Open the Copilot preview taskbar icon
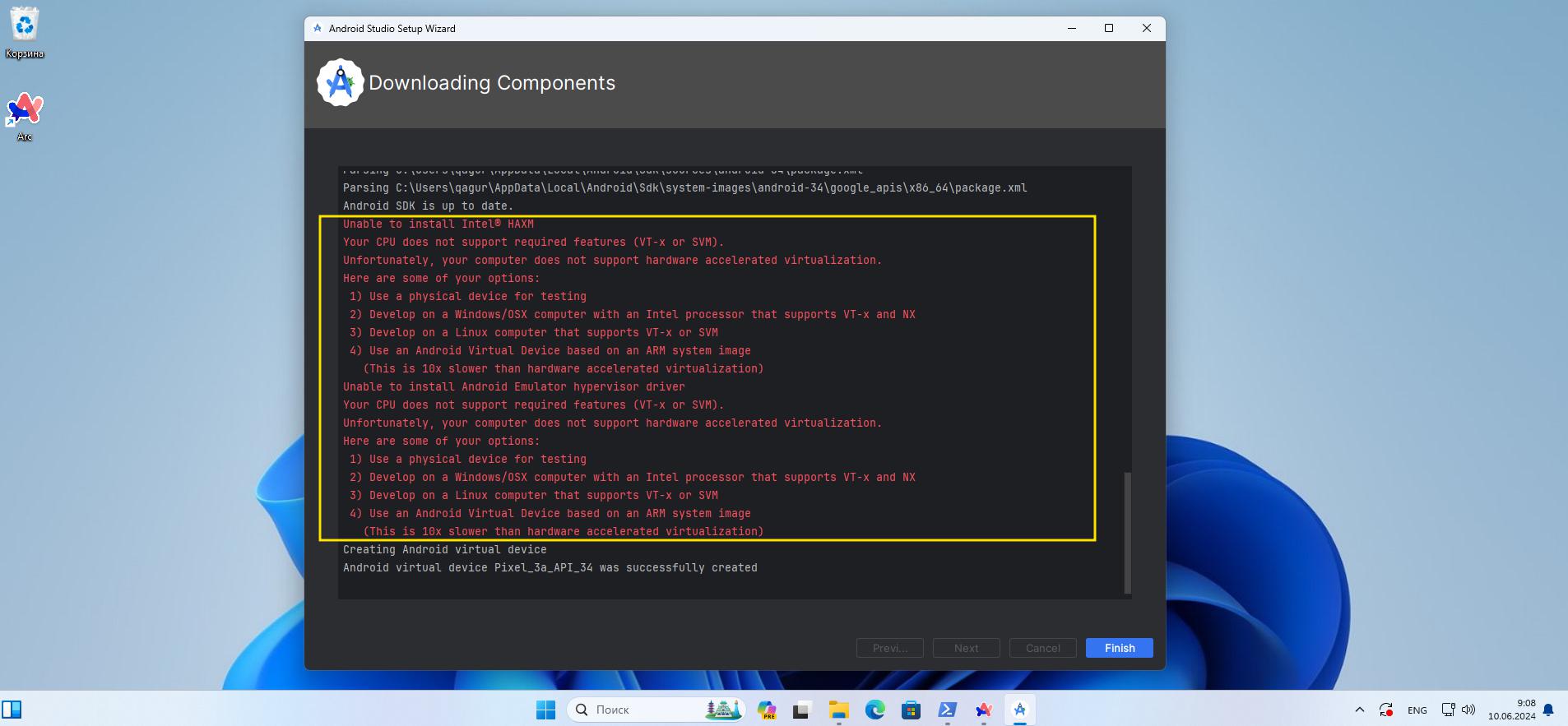This screenshot has height=726, width=1568. (x=767, y=710)
